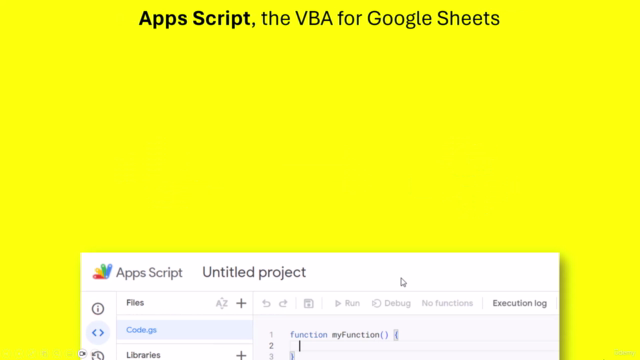Redo the last edit
Viewport: 640px width, 360px height.
click(283, 303)
